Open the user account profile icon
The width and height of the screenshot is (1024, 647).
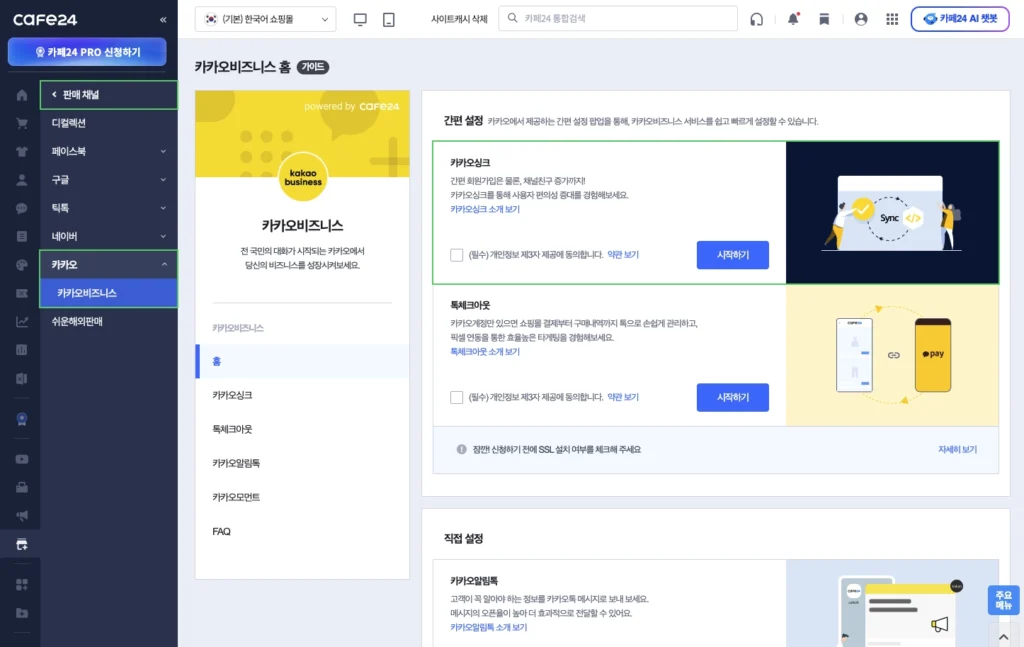coord(861,19)
